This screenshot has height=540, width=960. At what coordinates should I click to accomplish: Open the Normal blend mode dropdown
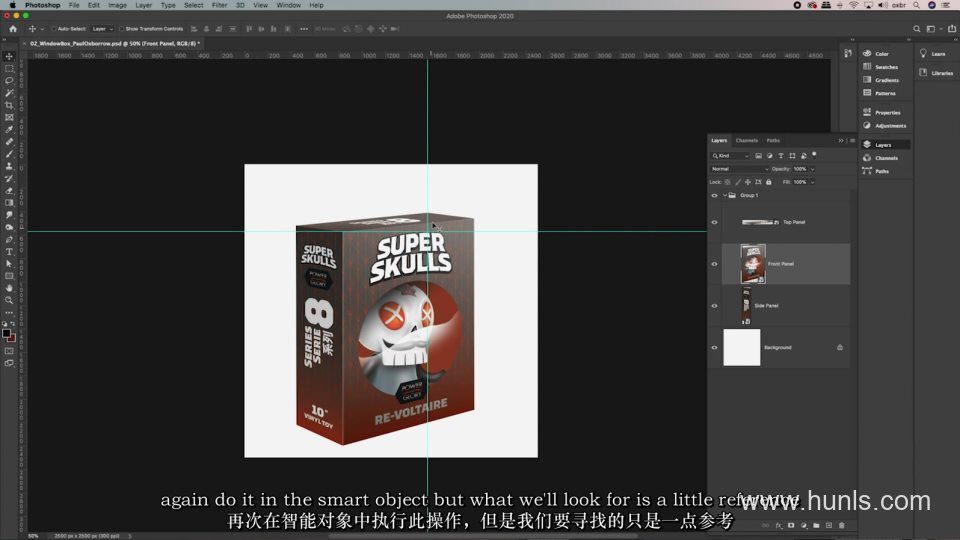[x=740, y=169]
